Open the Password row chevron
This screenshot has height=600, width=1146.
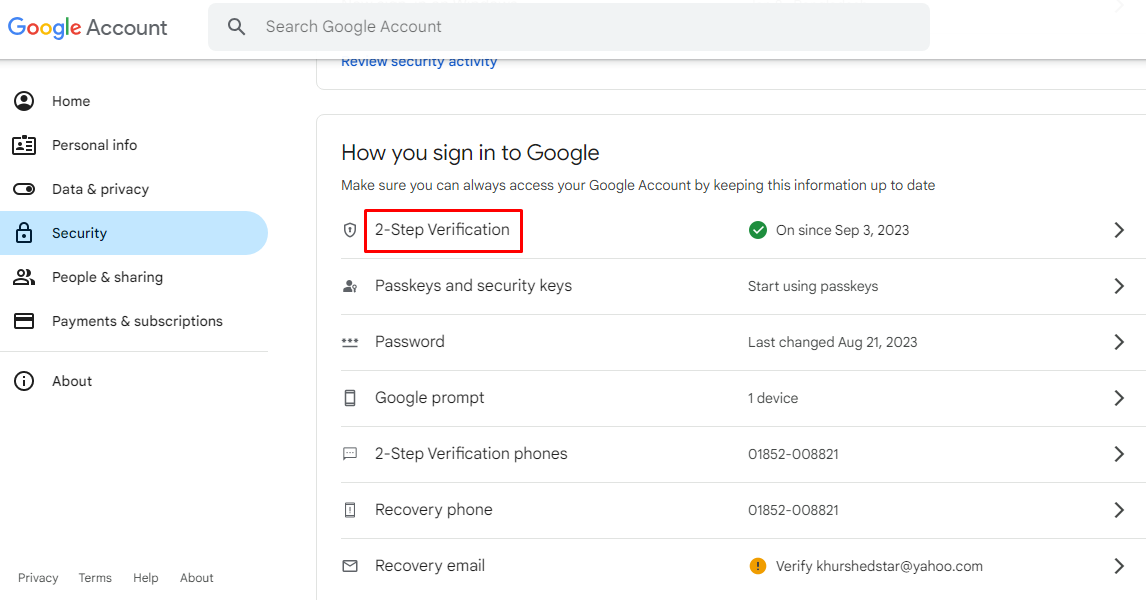(x=1119, y=342)
